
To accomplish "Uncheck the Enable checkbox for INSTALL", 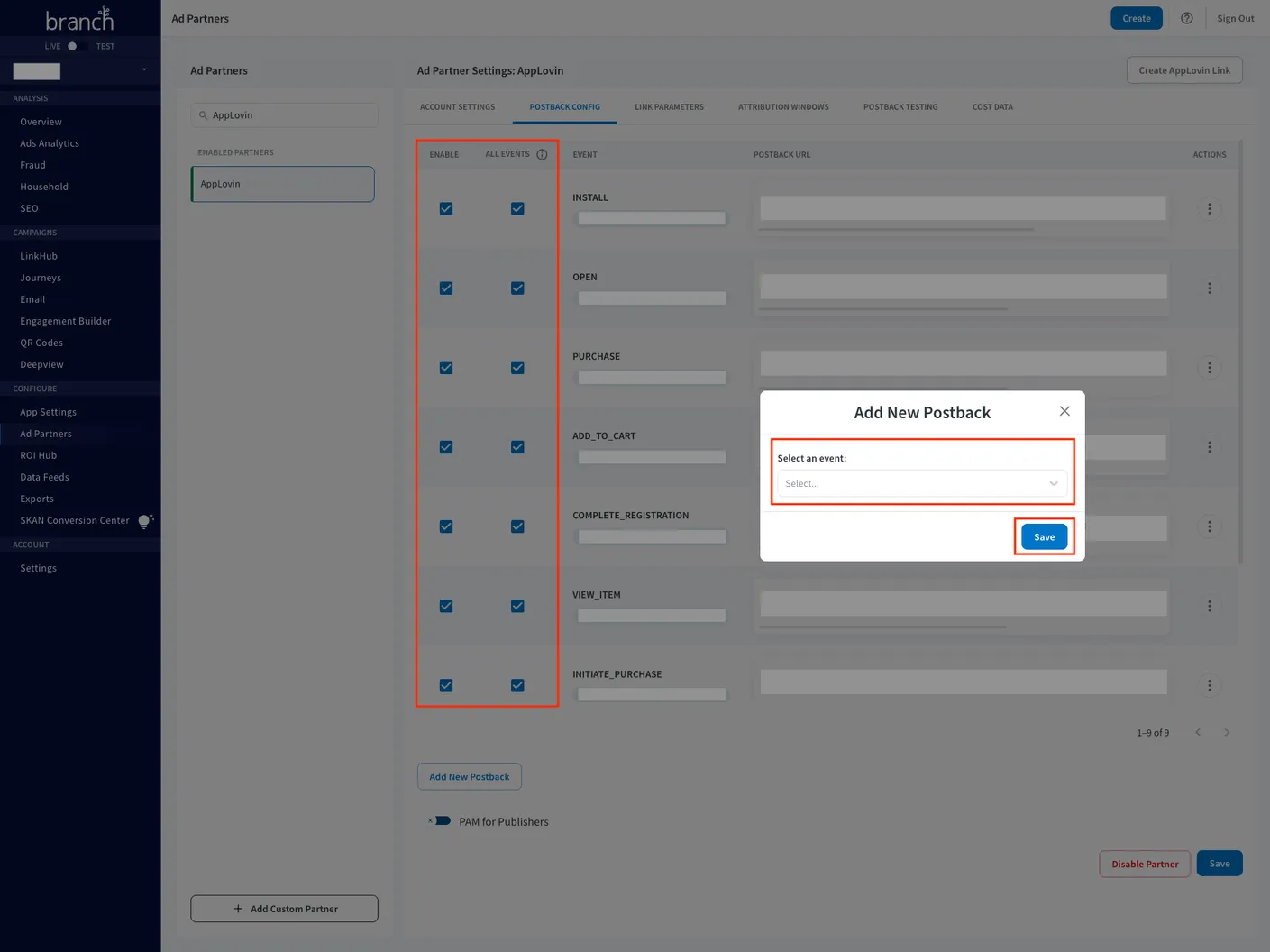I will coord(445,208).
